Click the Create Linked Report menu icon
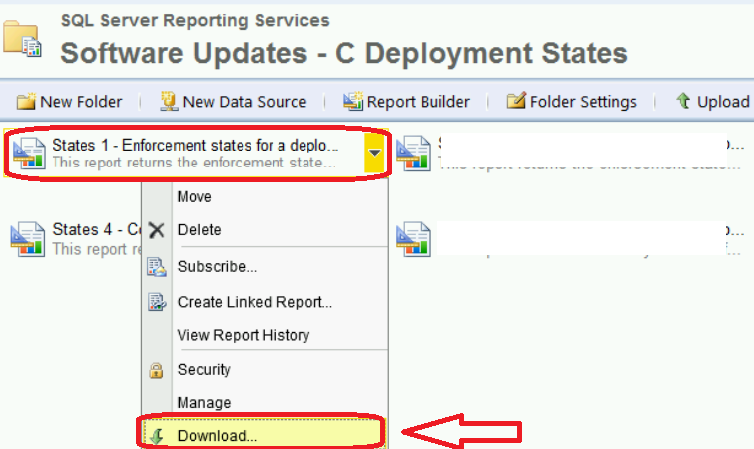Viewport: 754px width, 449px height. pos(157,302)
